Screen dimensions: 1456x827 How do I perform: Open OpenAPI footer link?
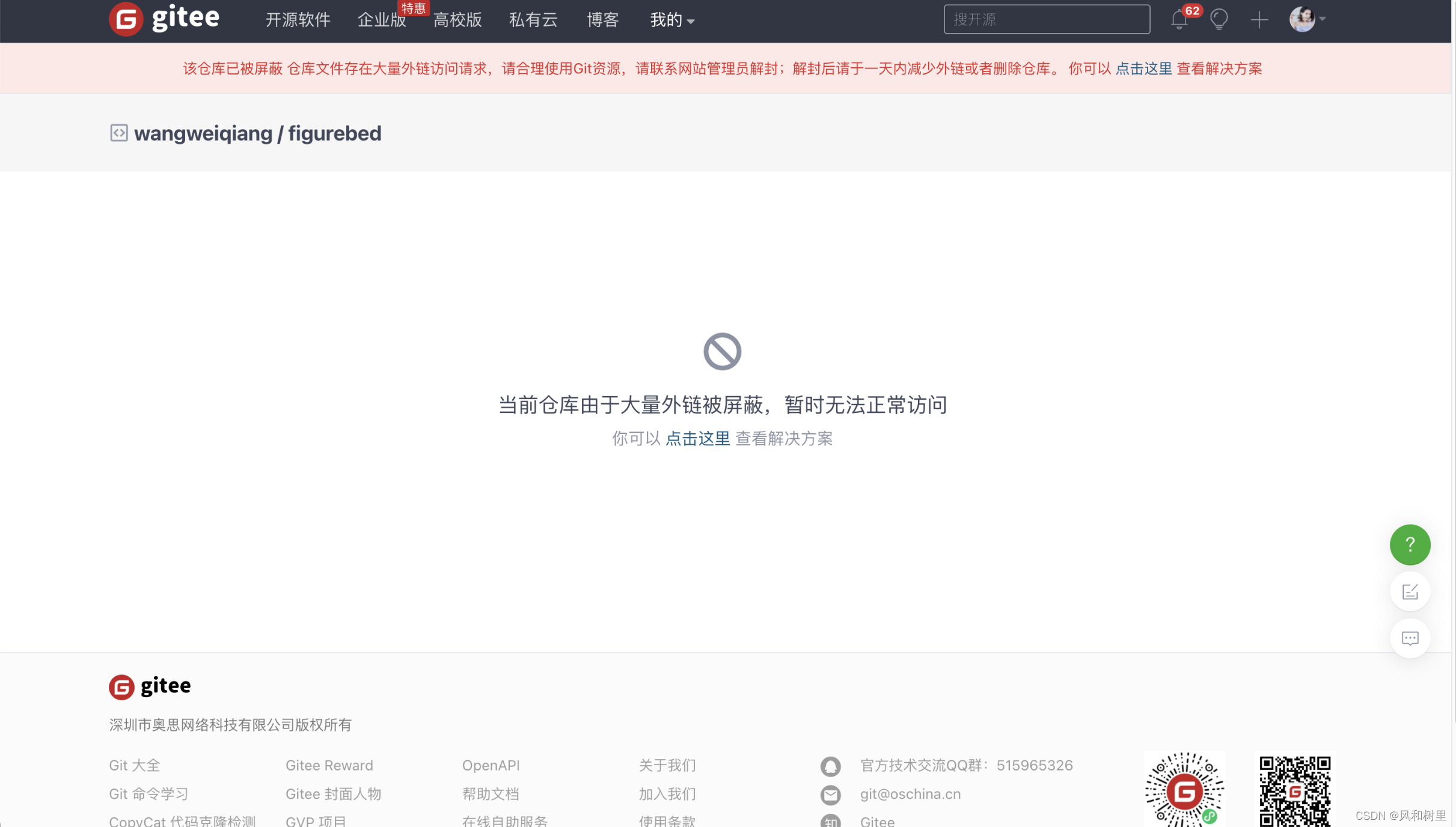(x=491, y=765)
